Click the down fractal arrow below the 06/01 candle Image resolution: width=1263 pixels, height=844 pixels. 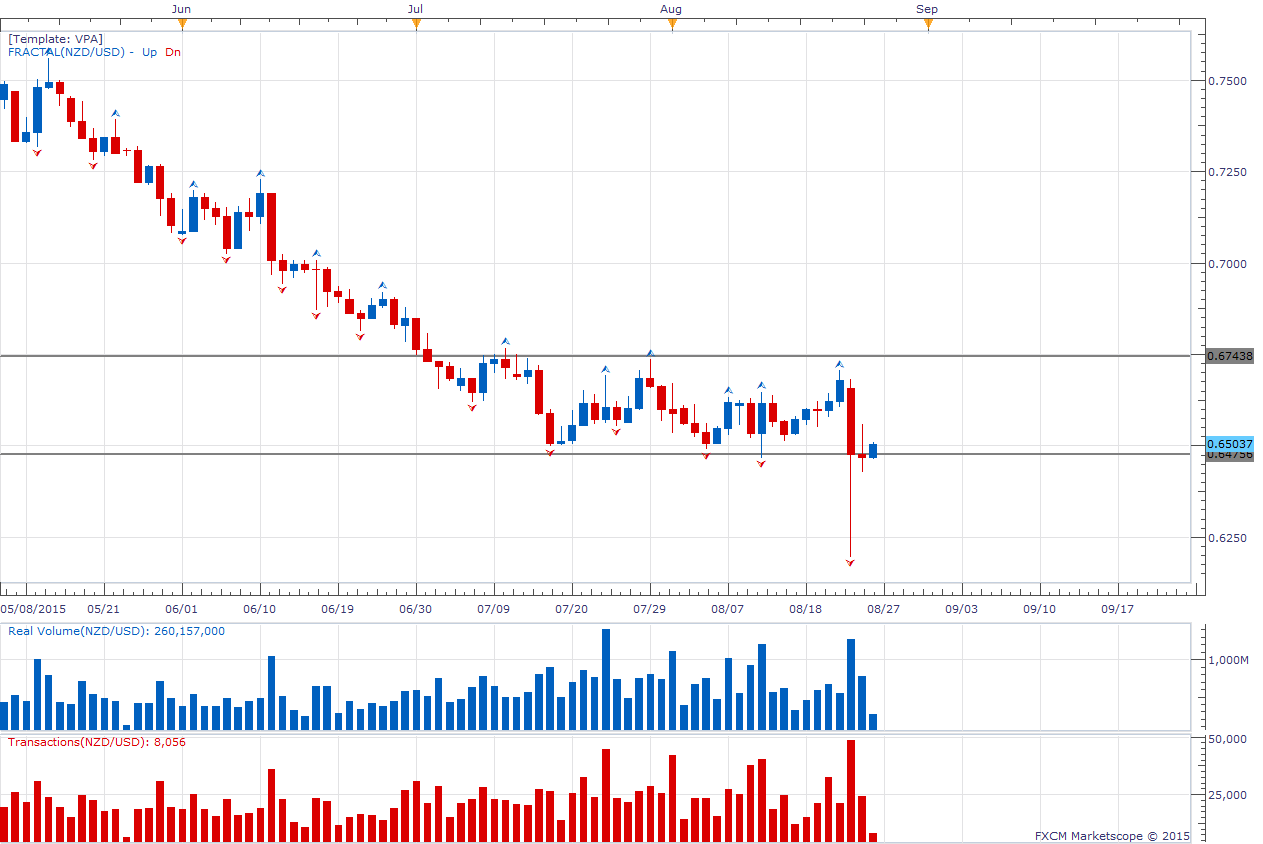(x=182, y=241)
